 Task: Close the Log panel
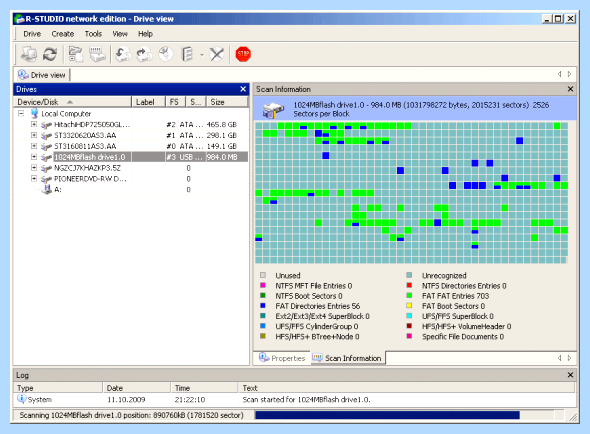tap(570, 375)
